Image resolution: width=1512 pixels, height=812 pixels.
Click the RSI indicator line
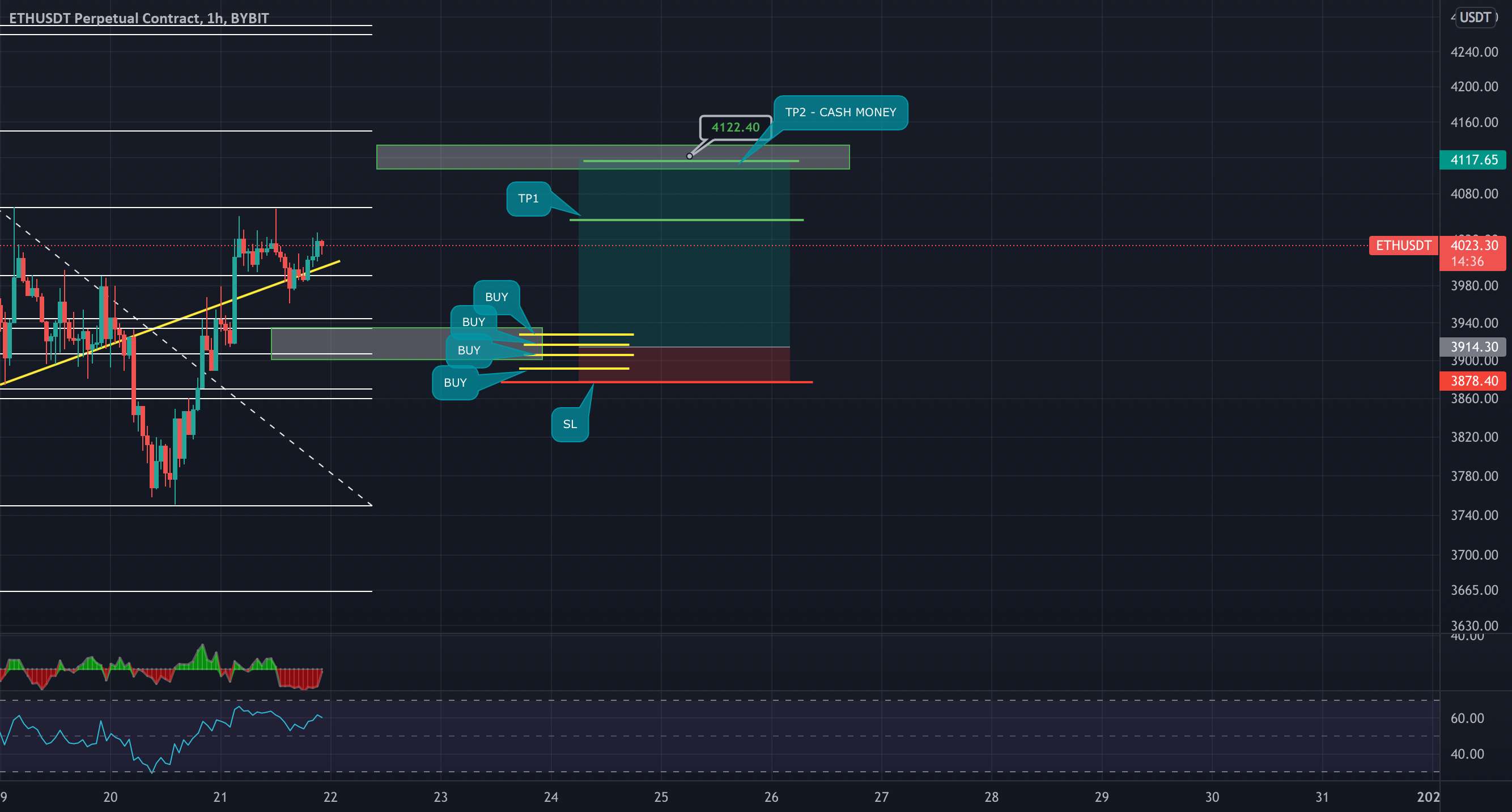[161, 739]
